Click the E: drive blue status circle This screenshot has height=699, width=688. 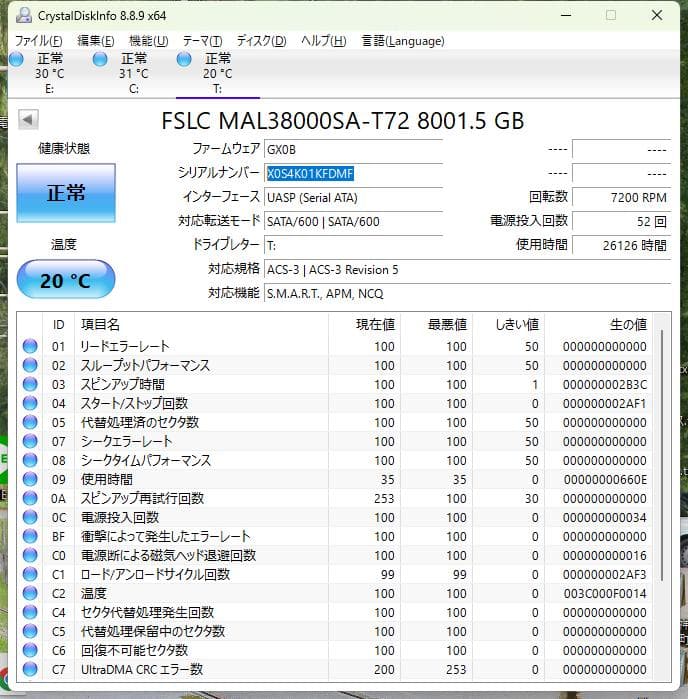16,59
